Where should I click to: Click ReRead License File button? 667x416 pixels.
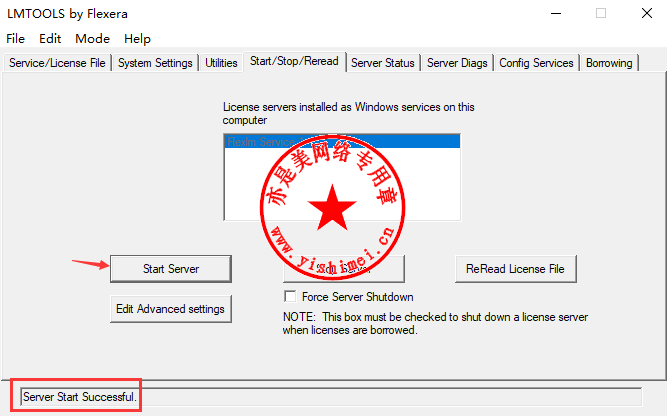pyautogui.click(x=516, y=269)
